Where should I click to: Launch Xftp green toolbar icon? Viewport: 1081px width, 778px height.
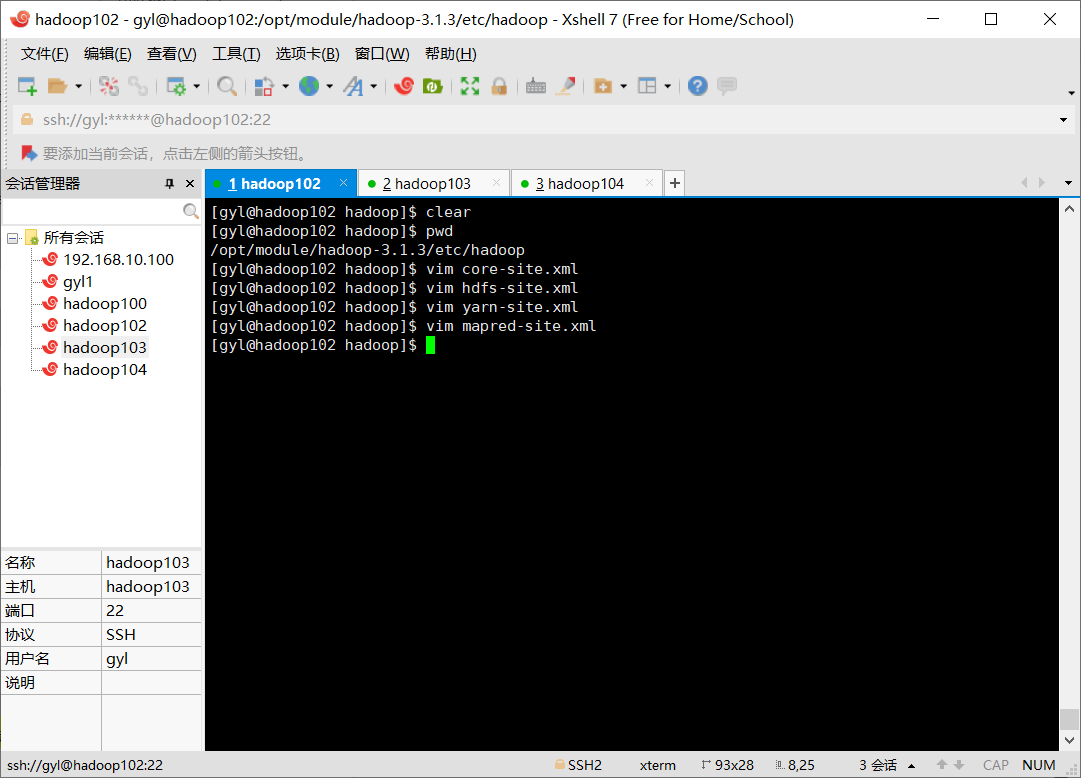[433, 86]
